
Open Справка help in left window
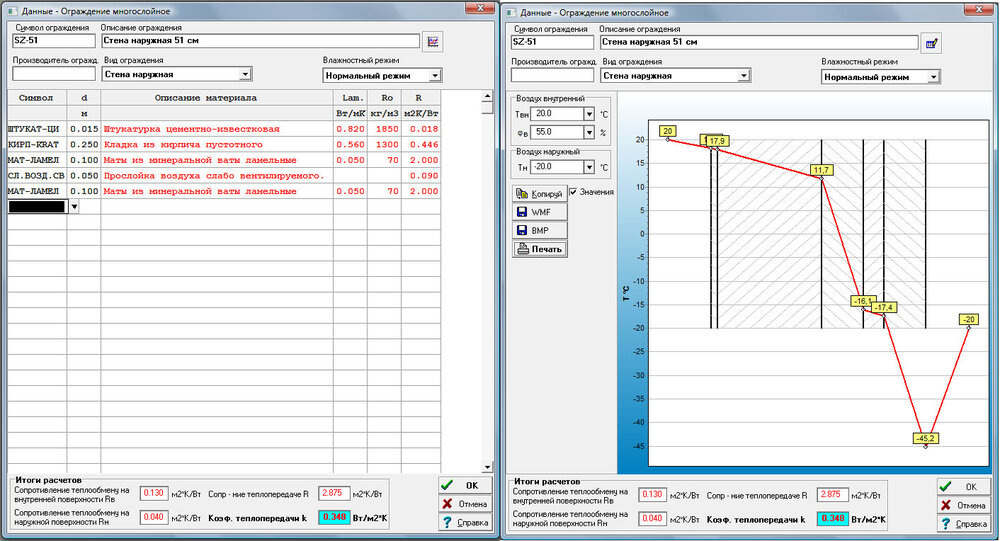tap(465, 522)
